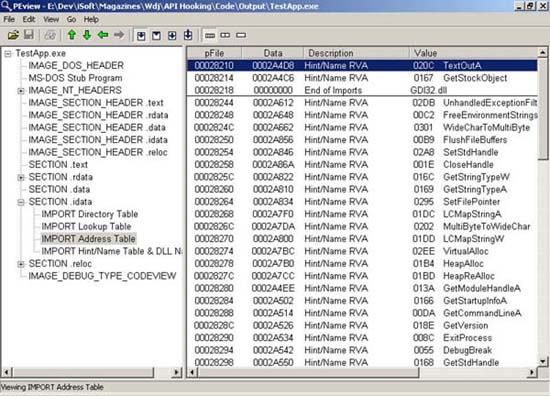The image size is (550, 396).
Task: Click the green Down arrow toolbar icon
Action: coord(87,35)
